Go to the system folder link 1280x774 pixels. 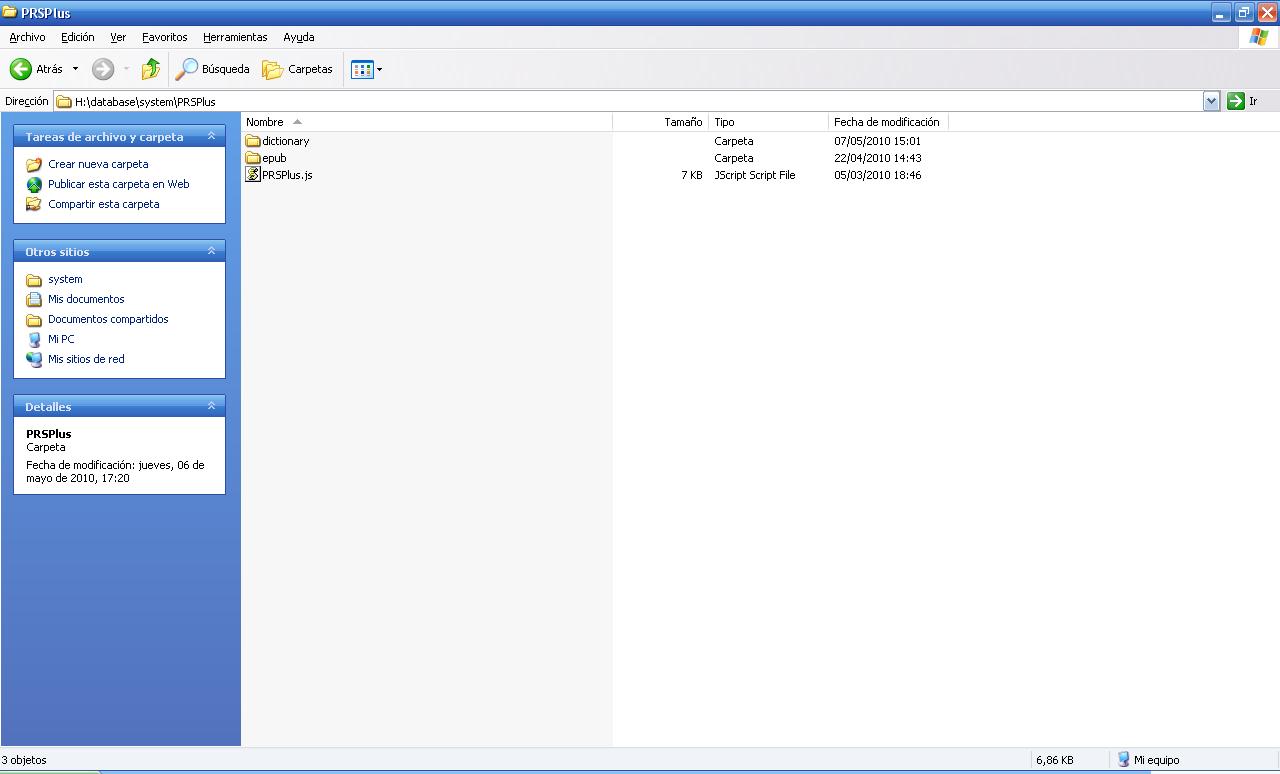[x=65, y=279]
